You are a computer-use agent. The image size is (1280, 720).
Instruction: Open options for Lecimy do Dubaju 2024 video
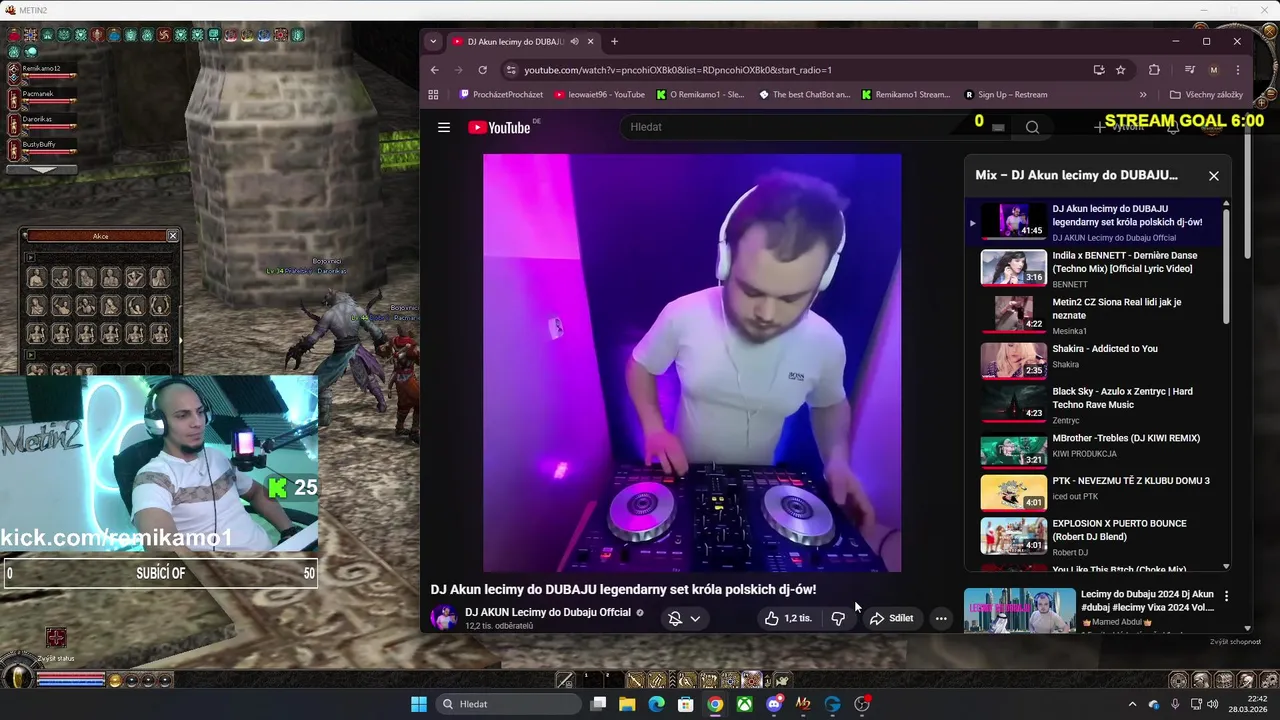tap(1226, 596)
